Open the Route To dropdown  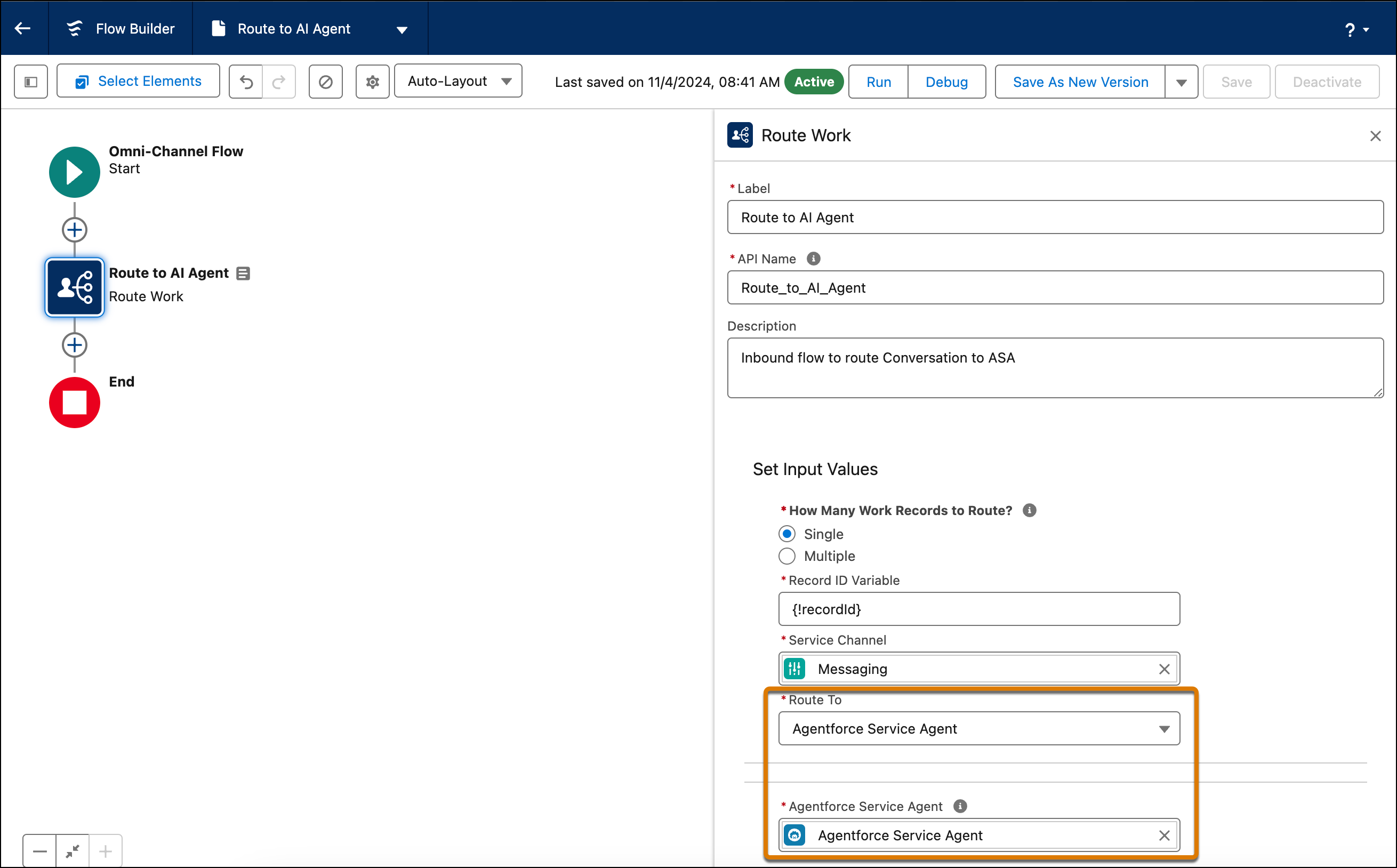[x=979, y=728]
